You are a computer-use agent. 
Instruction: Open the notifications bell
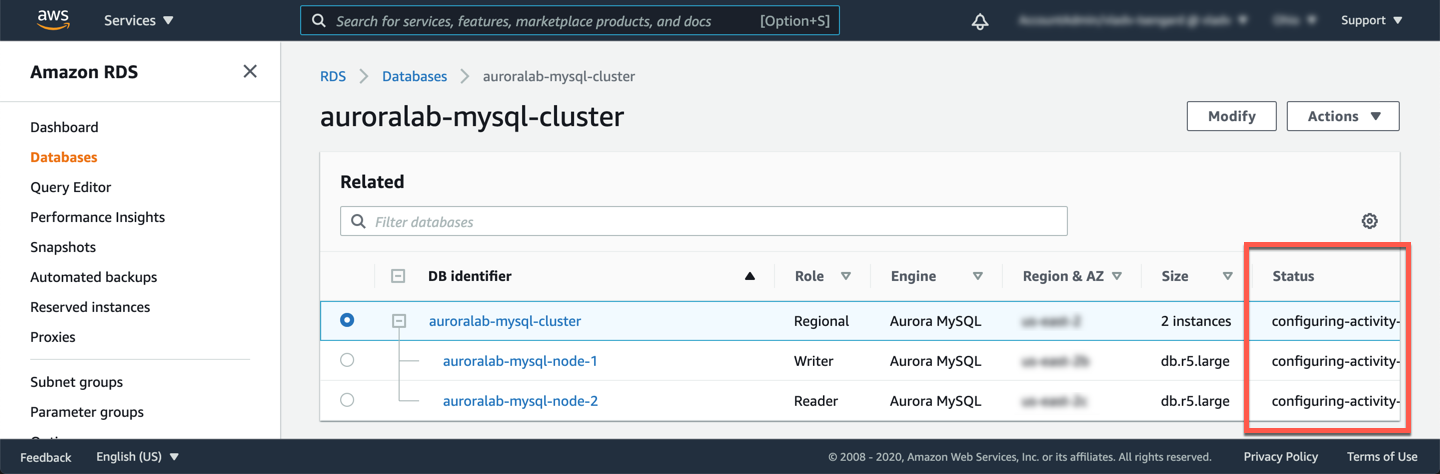[x=980, y=21]
